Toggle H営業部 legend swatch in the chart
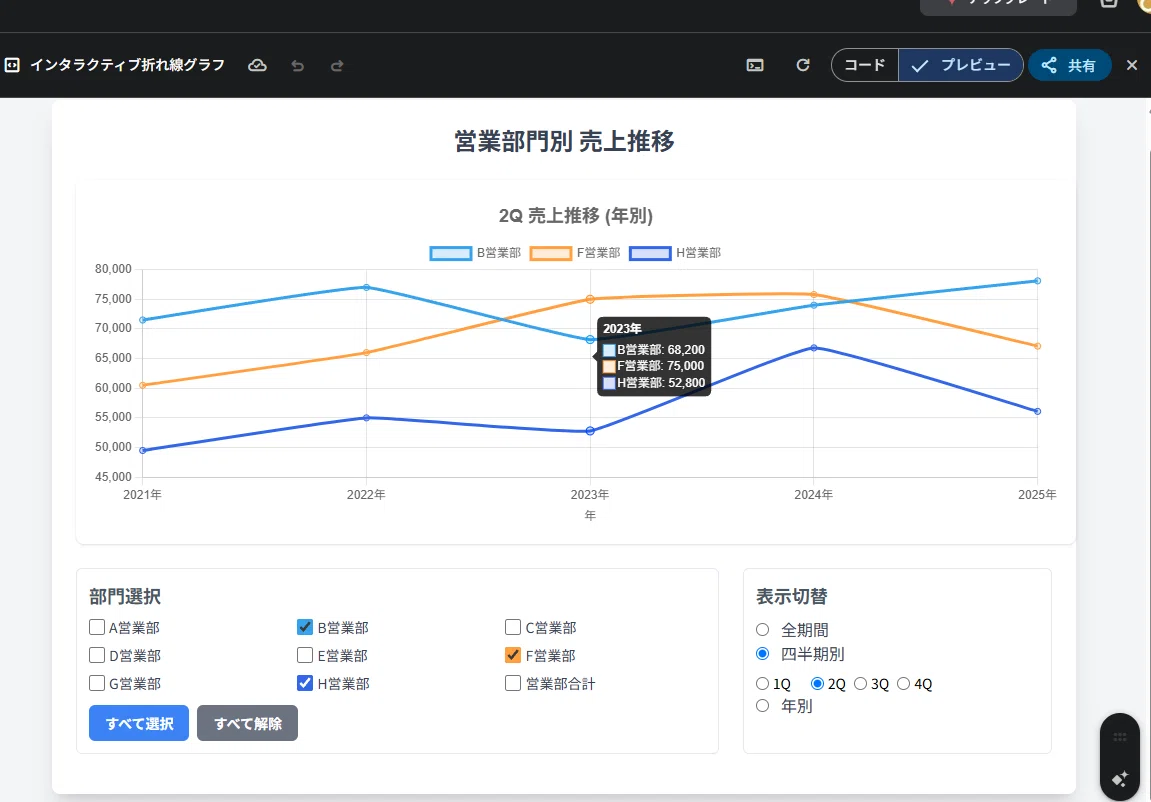The image size is (1151, 802). [x=650, y=253]
